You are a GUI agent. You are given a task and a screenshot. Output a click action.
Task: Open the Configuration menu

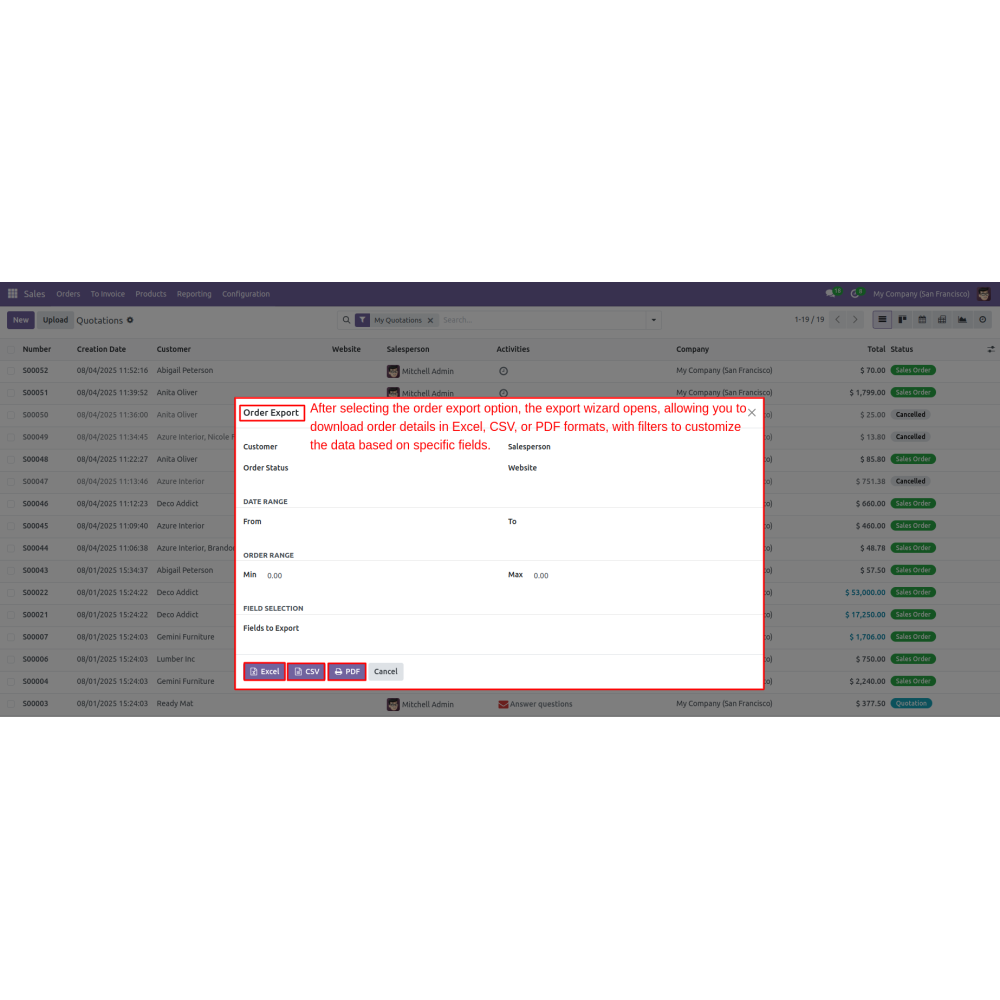246,294
